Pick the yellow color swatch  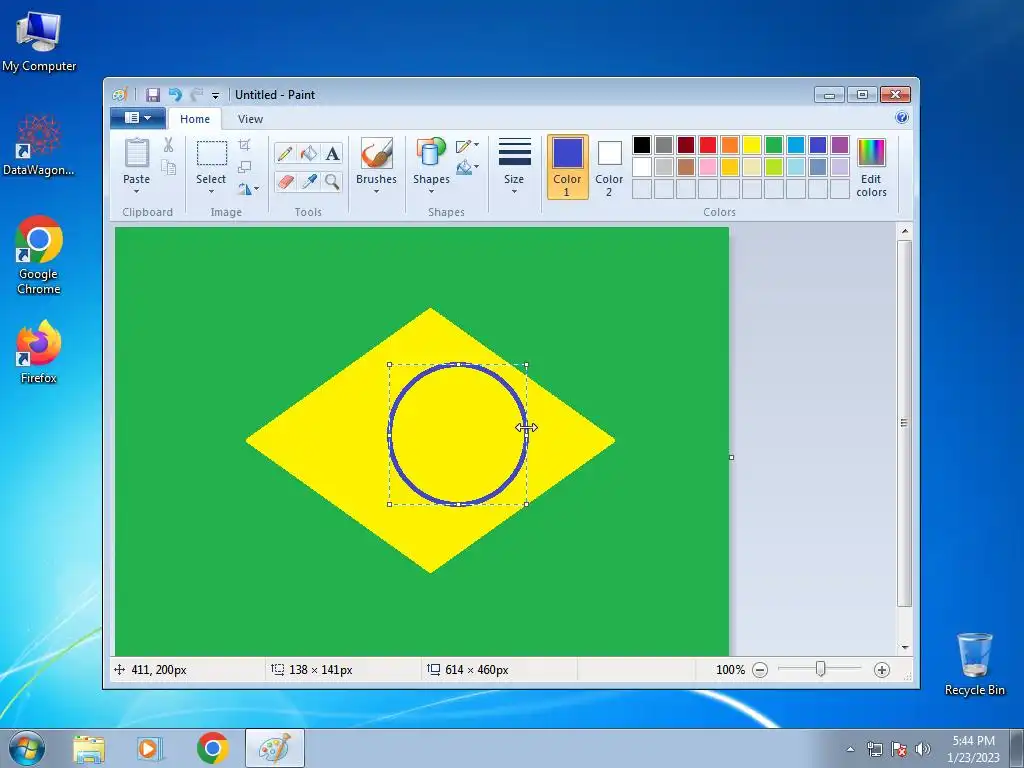pos(752,145)
